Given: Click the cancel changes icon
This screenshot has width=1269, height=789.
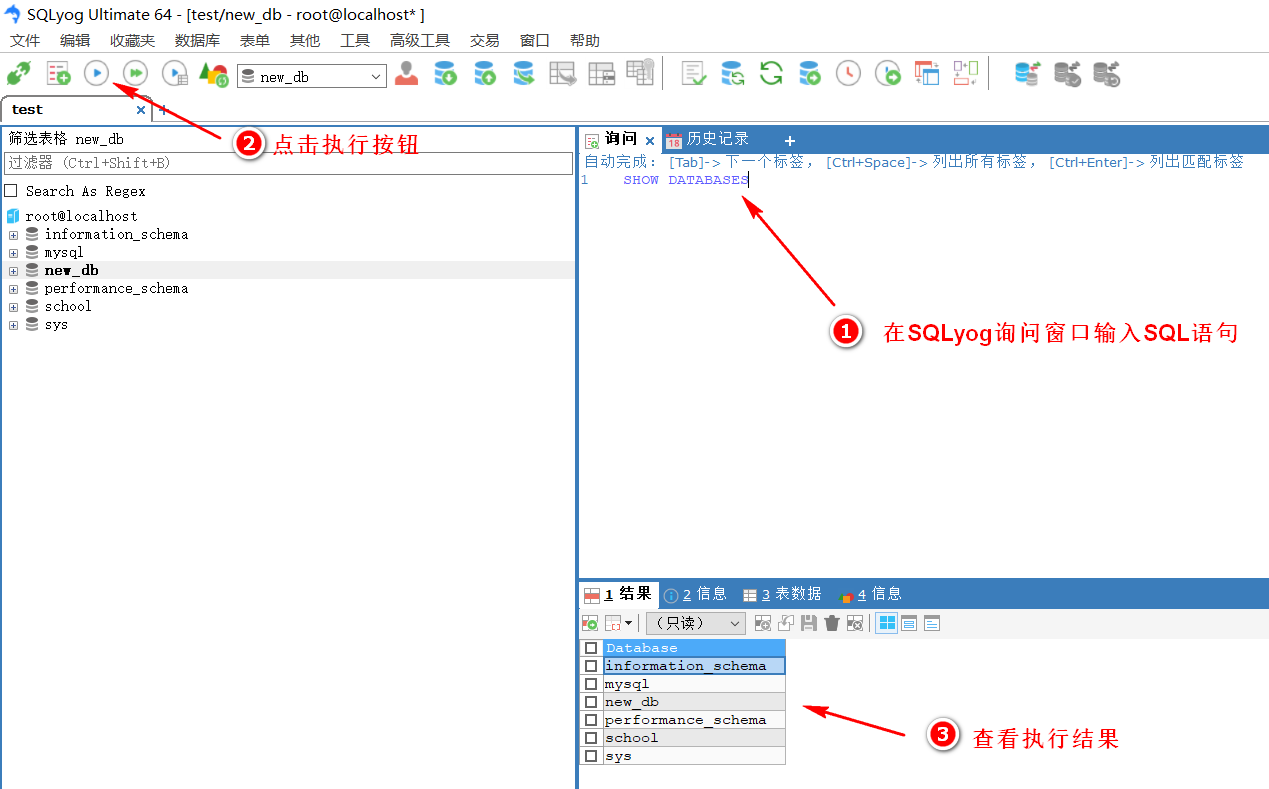Looking at the screenshot, I should click(855, 623).
